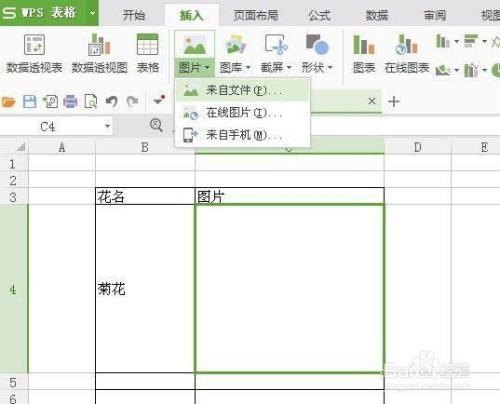
Task: Expand the 形状 dropdown arrow
Action: [330, 68]
